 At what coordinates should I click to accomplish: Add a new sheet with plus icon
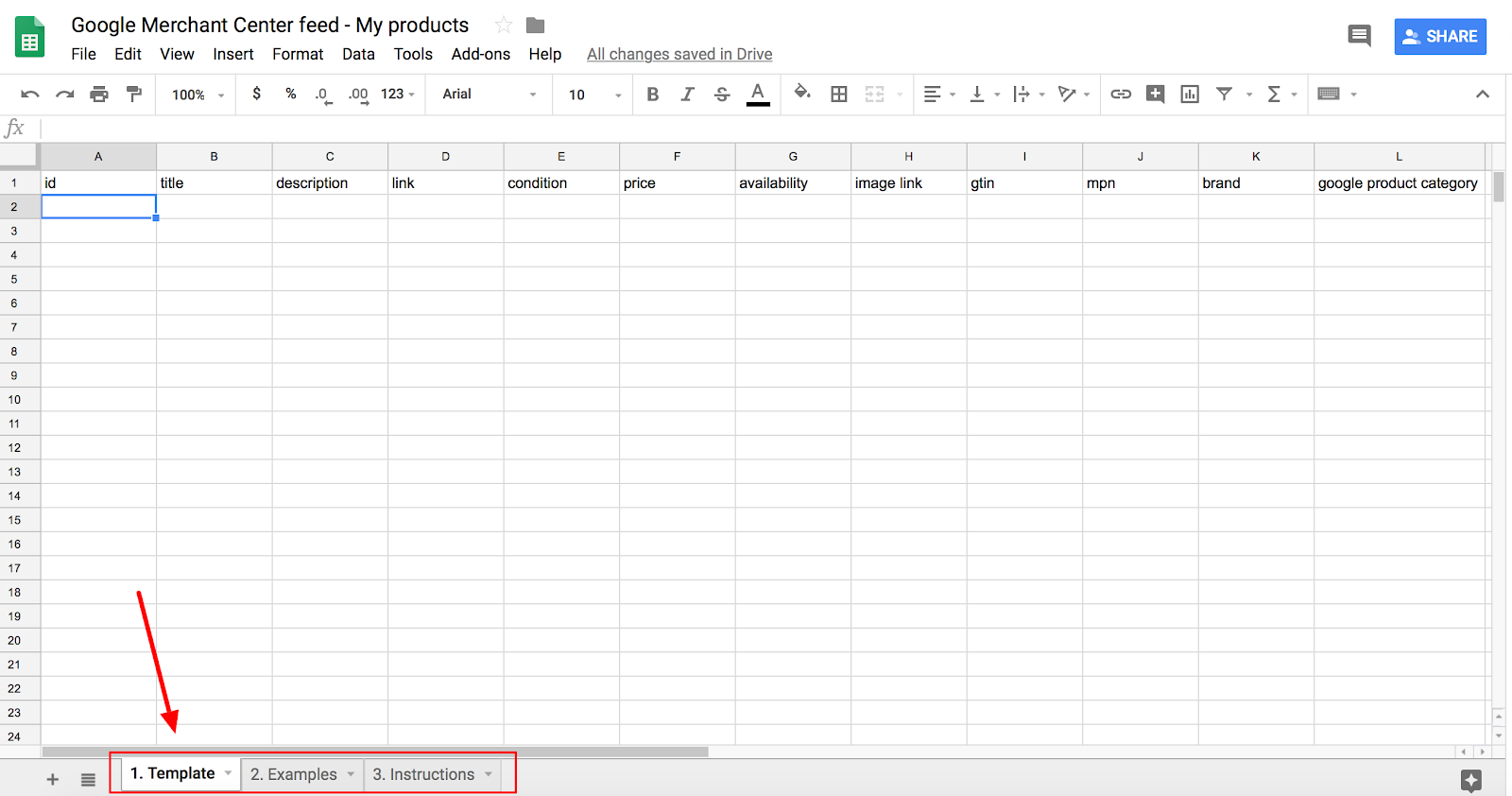pos(53,779)
